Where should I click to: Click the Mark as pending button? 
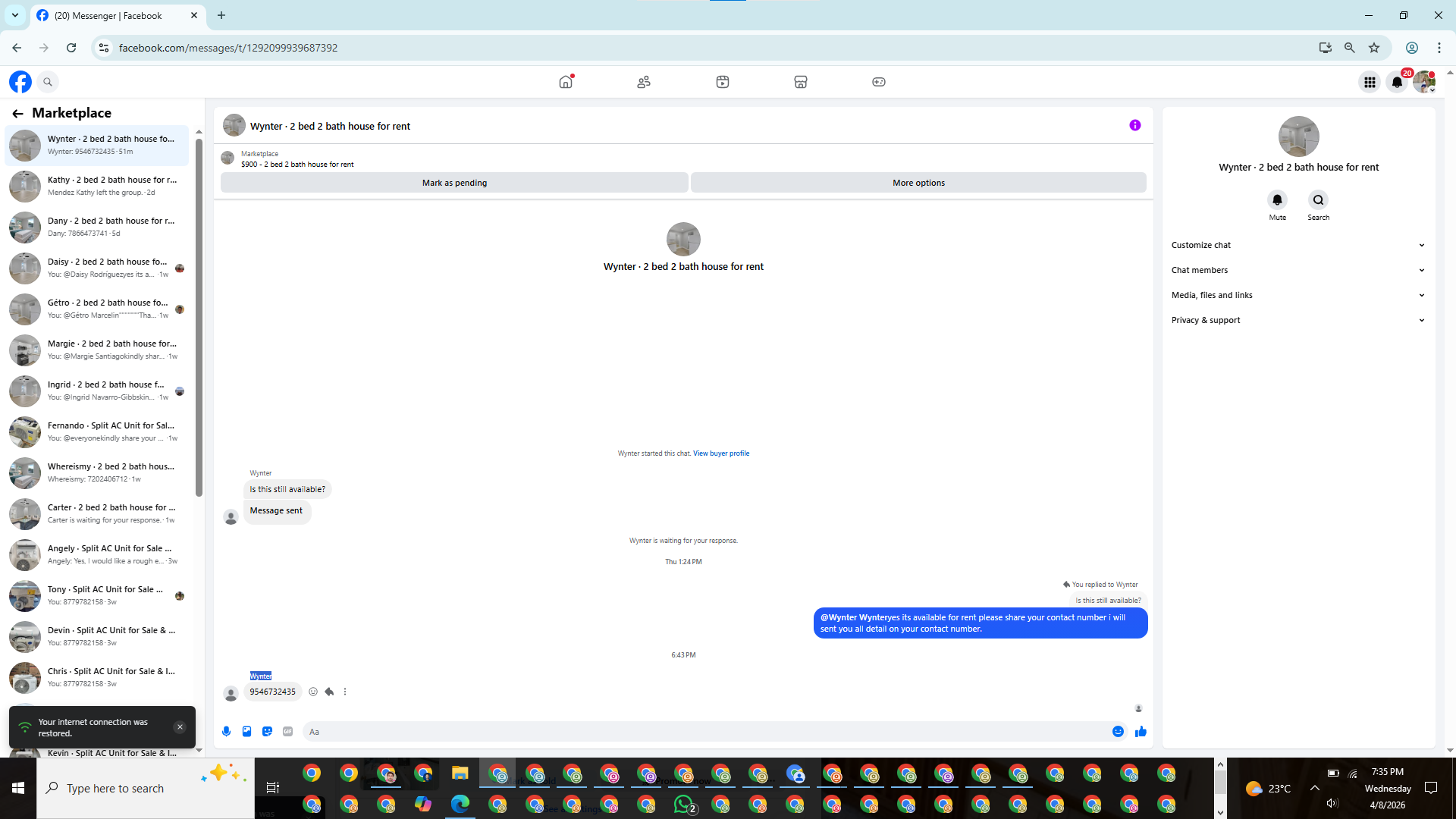pyautogui.click(x=454, y=183)
